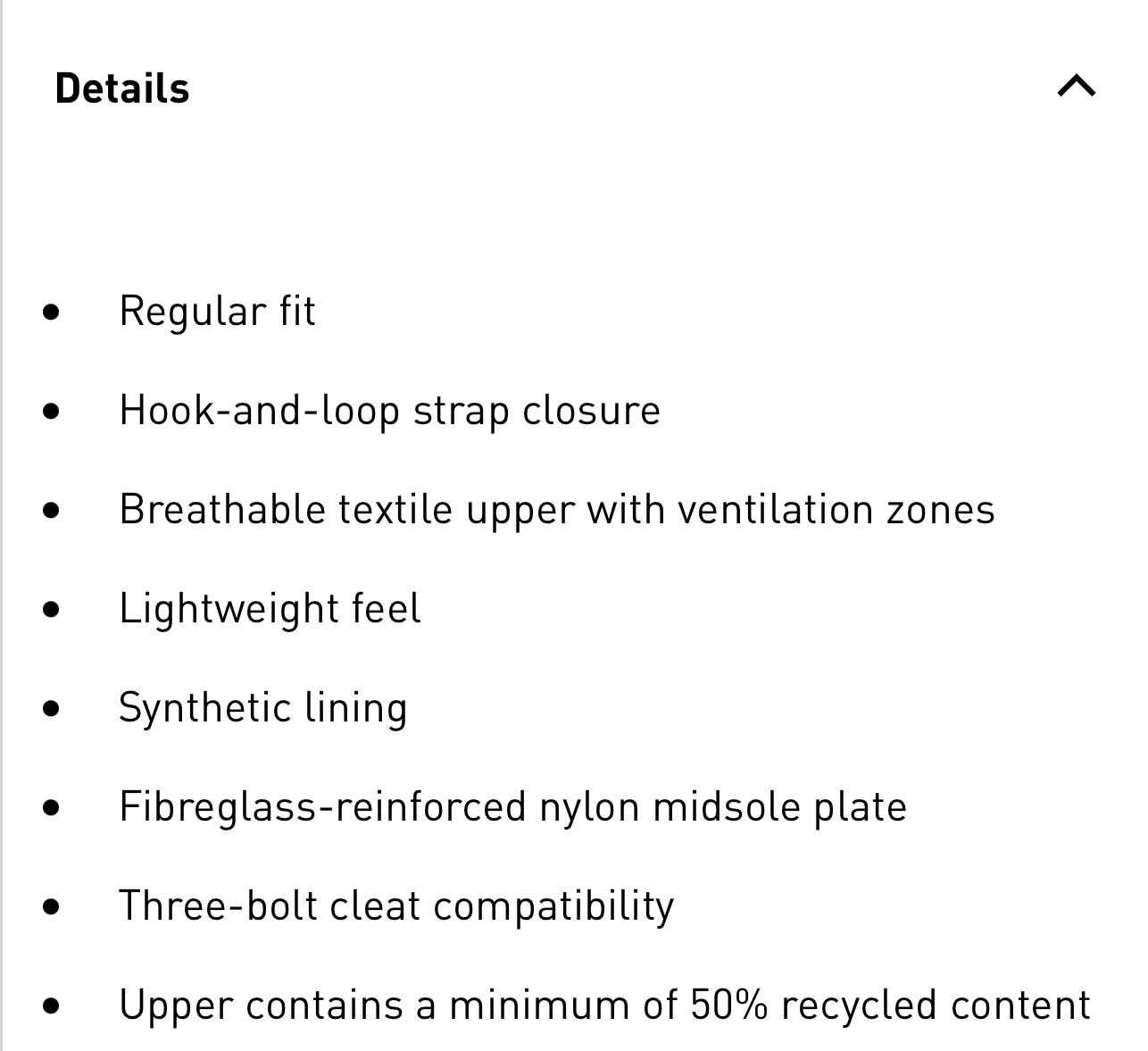Click Hook-and-loop strap closure item
Screen dimensions: 1148x1051
(390, 411)
